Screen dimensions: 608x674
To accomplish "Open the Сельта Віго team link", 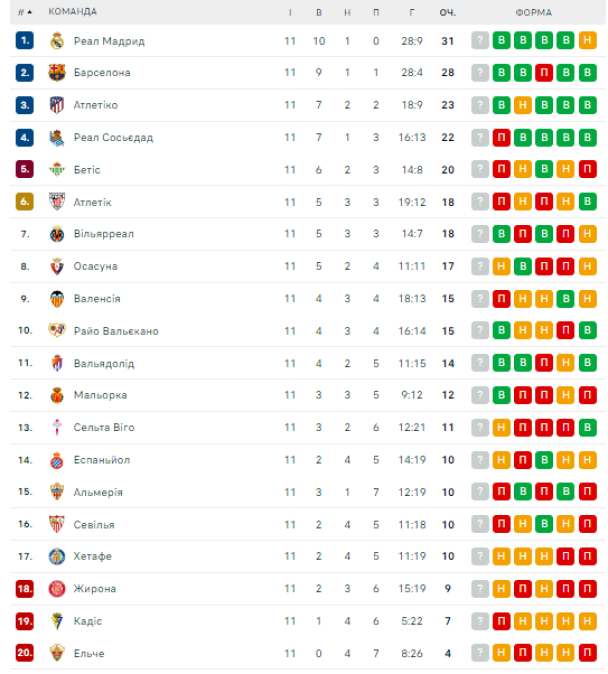I will point(104,427).
